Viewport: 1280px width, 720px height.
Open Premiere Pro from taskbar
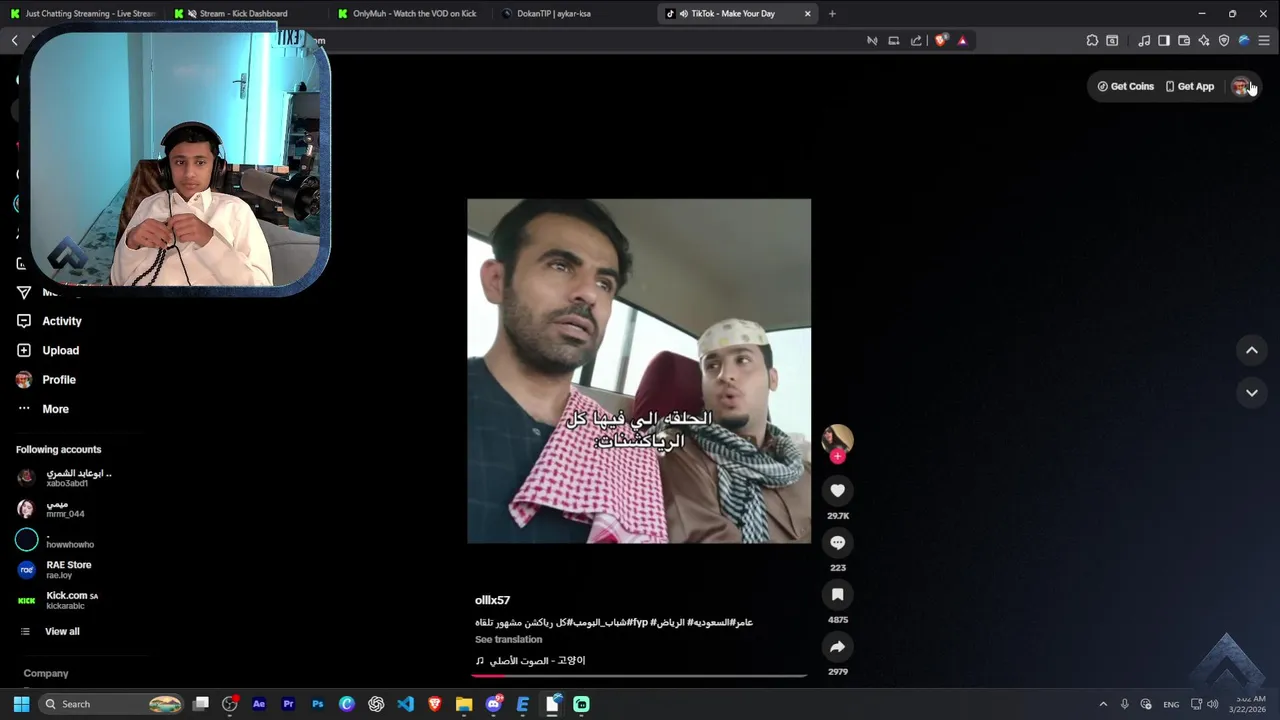pyautogui.click(x=288, y=704)
